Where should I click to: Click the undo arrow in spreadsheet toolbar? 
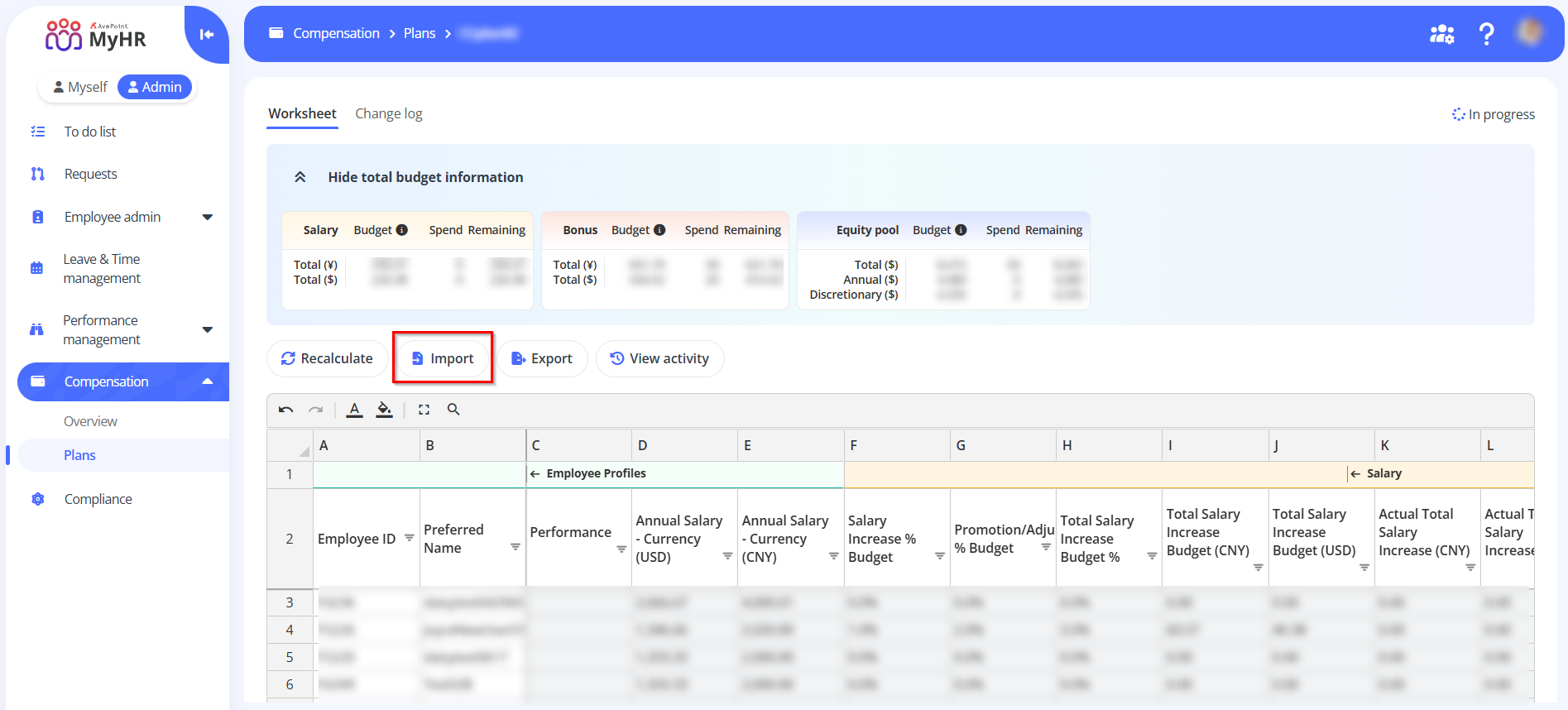pyautogui.click(x=285, y=410)
